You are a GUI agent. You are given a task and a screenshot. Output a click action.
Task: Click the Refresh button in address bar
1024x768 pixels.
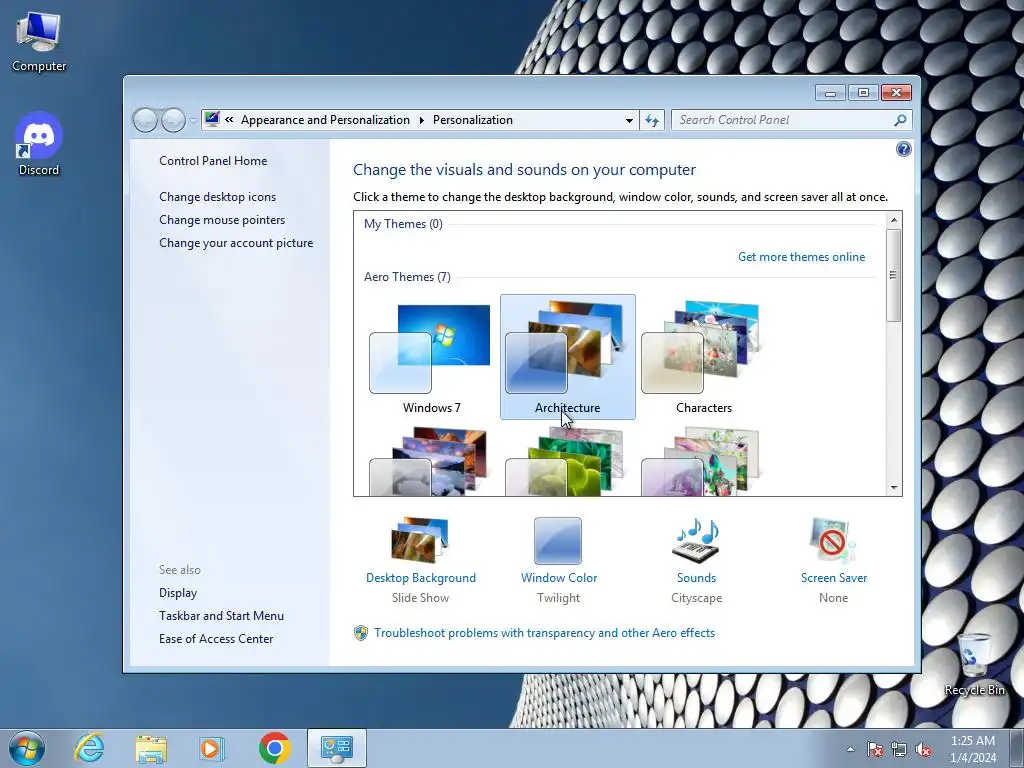[652, 120]
